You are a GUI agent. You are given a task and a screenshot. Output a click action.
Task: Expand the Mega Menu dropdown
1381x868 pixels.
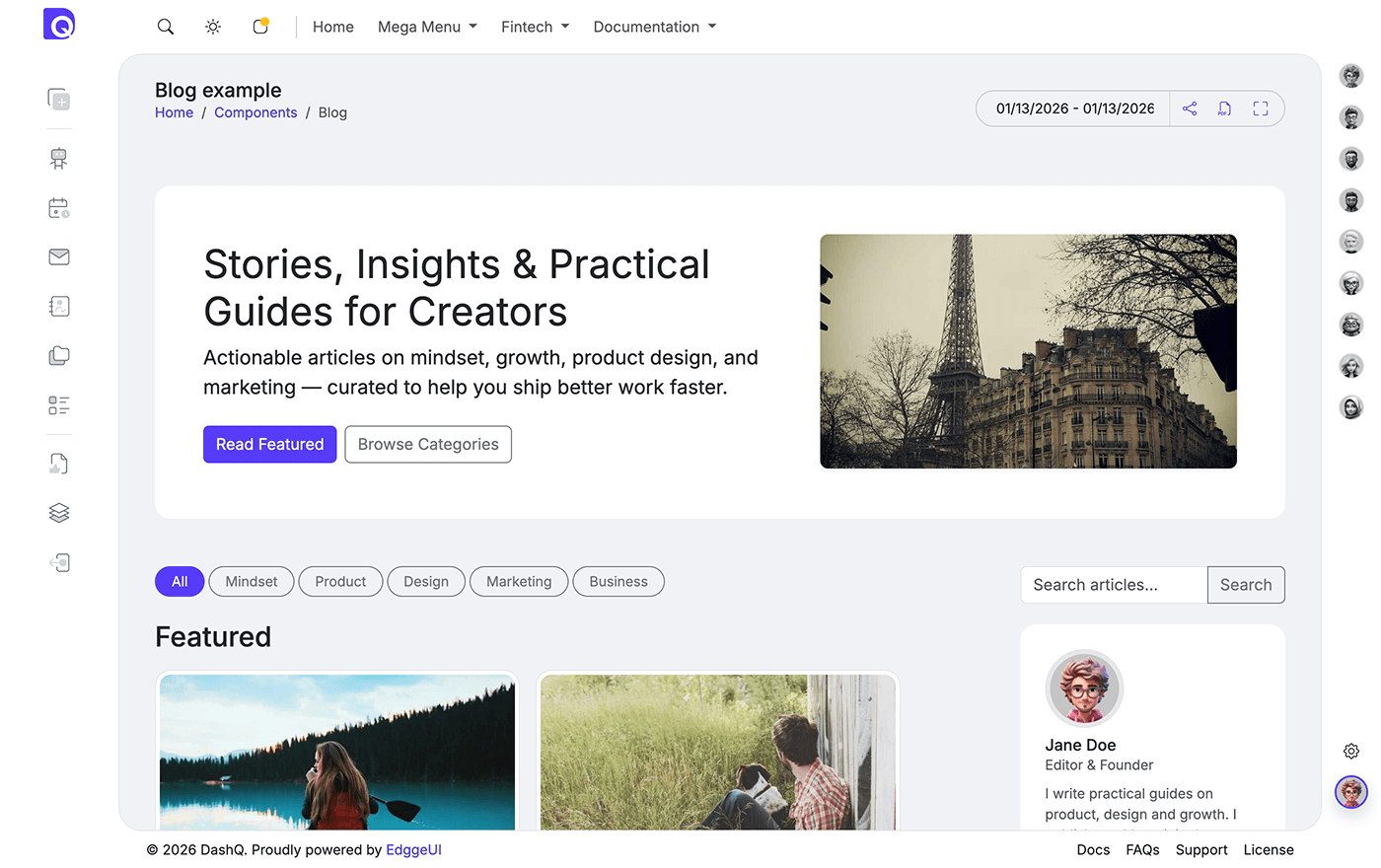point(427,27)
